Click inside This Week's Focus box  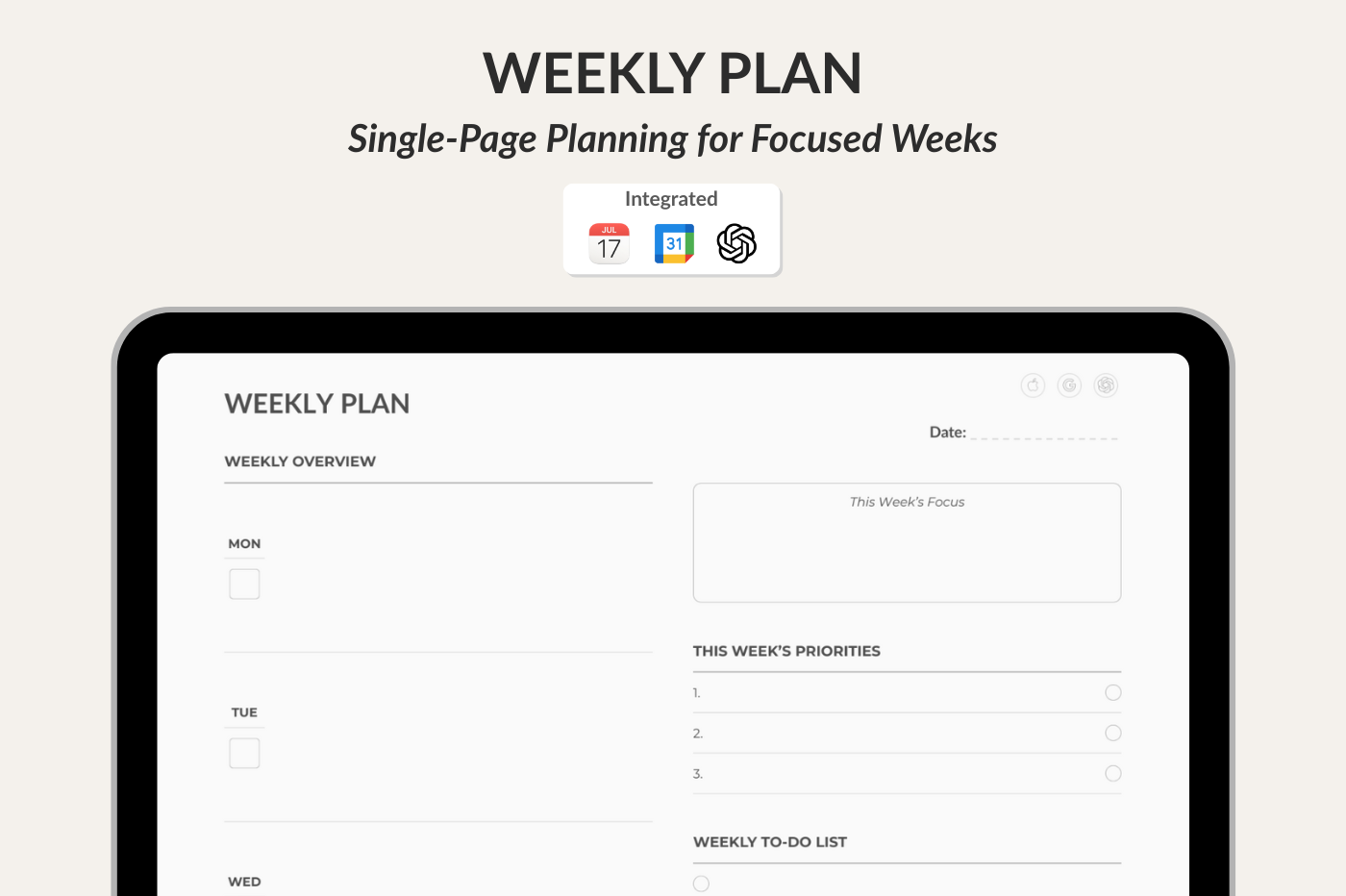click(907, 553)
